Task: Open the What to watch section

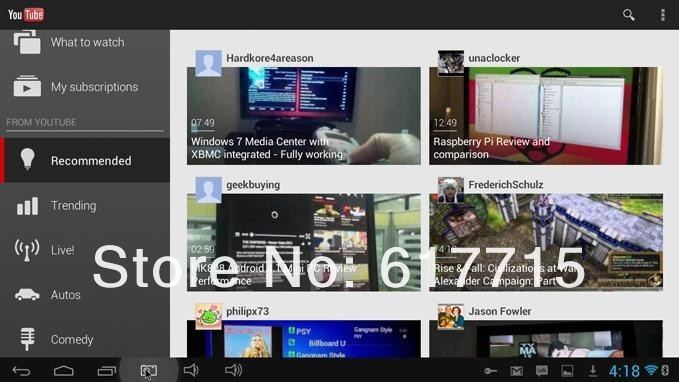Action: coord(85,42)
